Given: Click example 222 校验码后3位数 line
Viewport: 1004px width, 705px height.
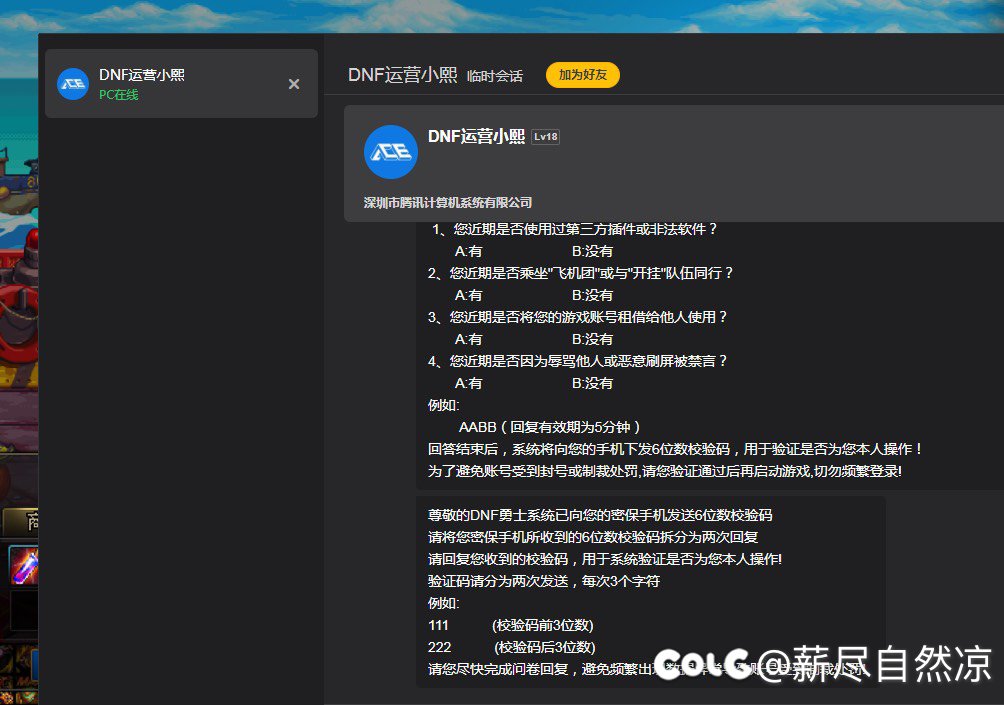Looking at the screenshot, I should pyautogui.click(x=512, y=647).
